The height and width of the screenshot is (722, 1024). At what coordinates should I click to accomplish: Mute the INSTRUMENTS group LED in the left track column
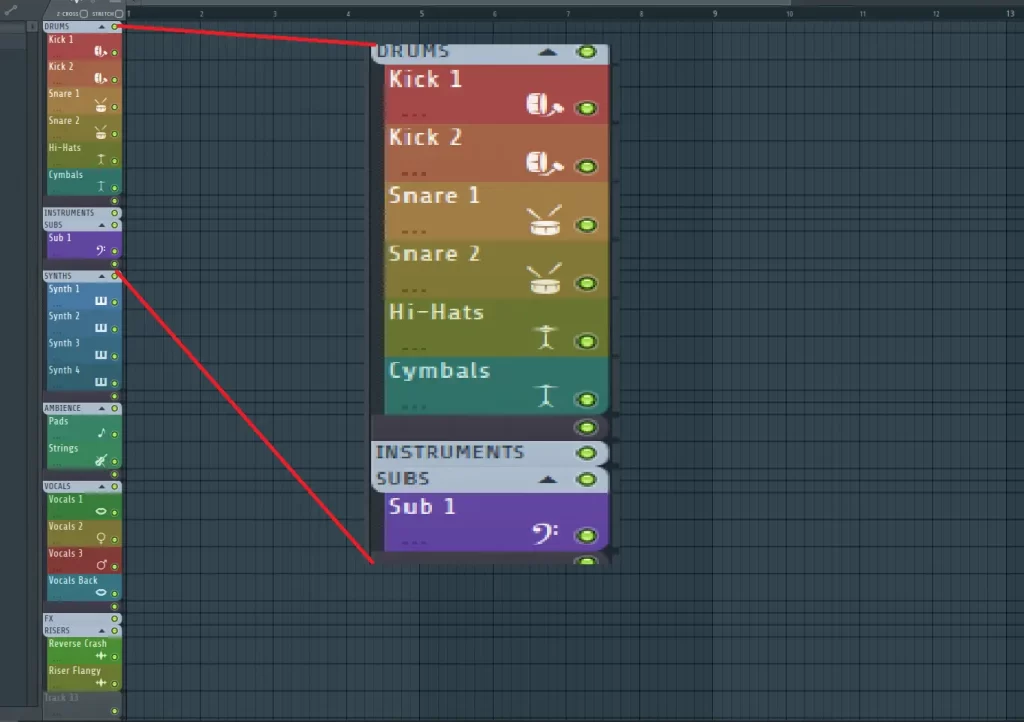[114, 213]
